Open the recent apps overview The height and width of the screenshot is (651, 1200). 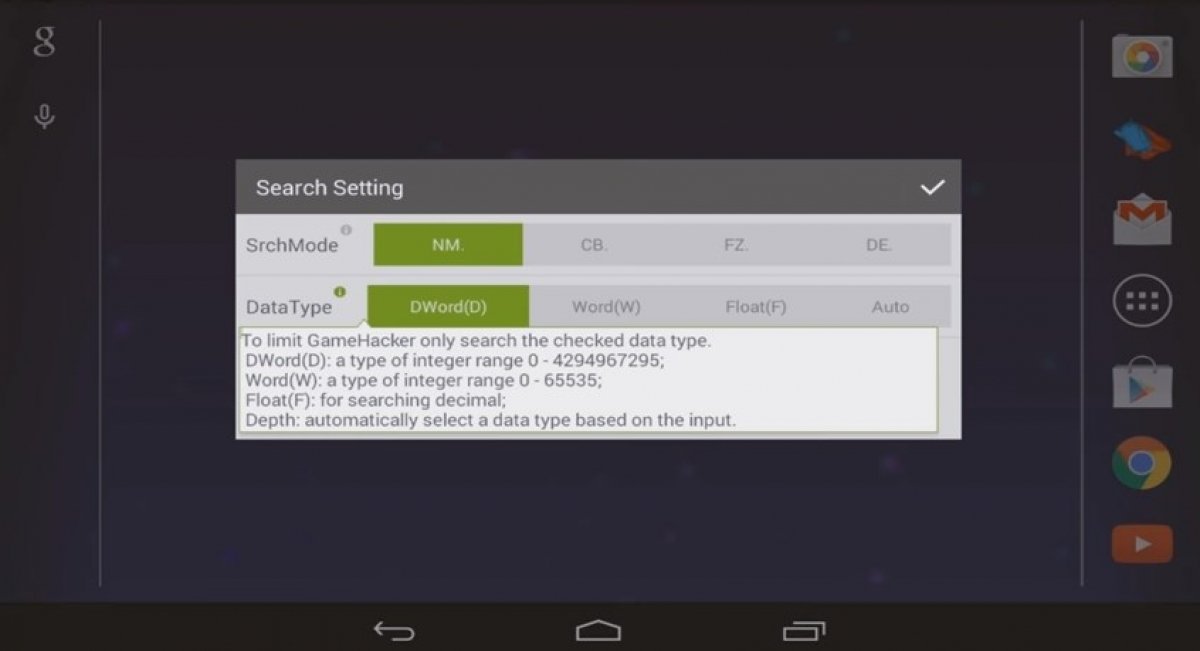point(804,630)
